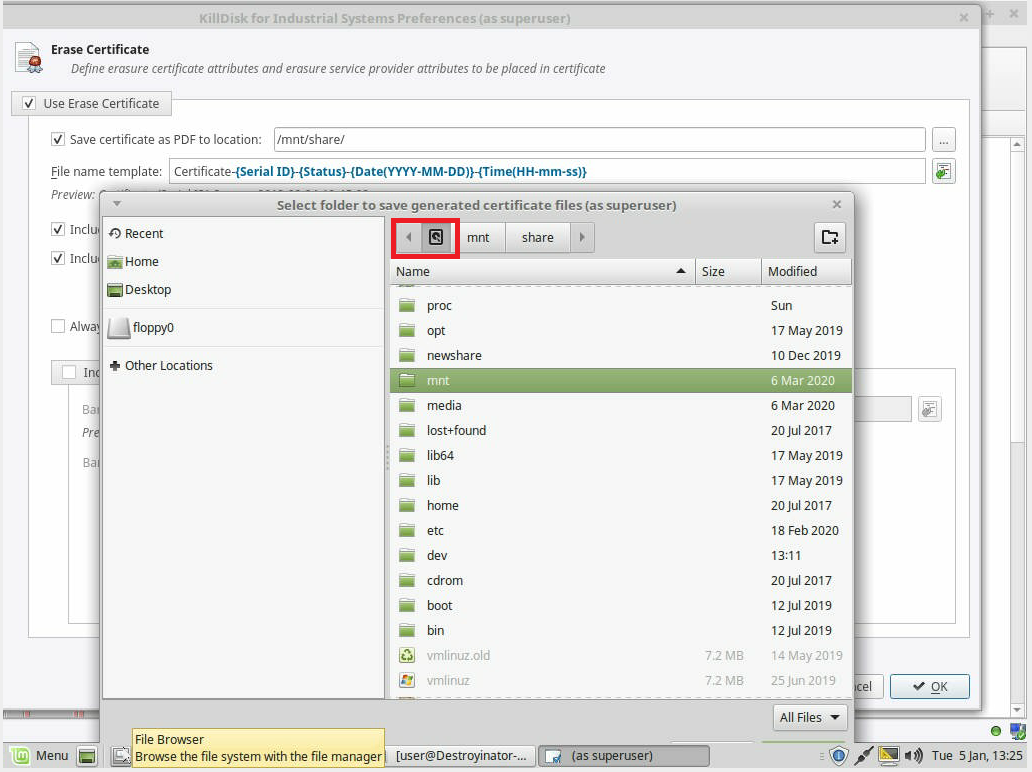Viewport: 1032px width, 772px height.
Task: Click the dialog title menu triangle
Action: (117, 204)
